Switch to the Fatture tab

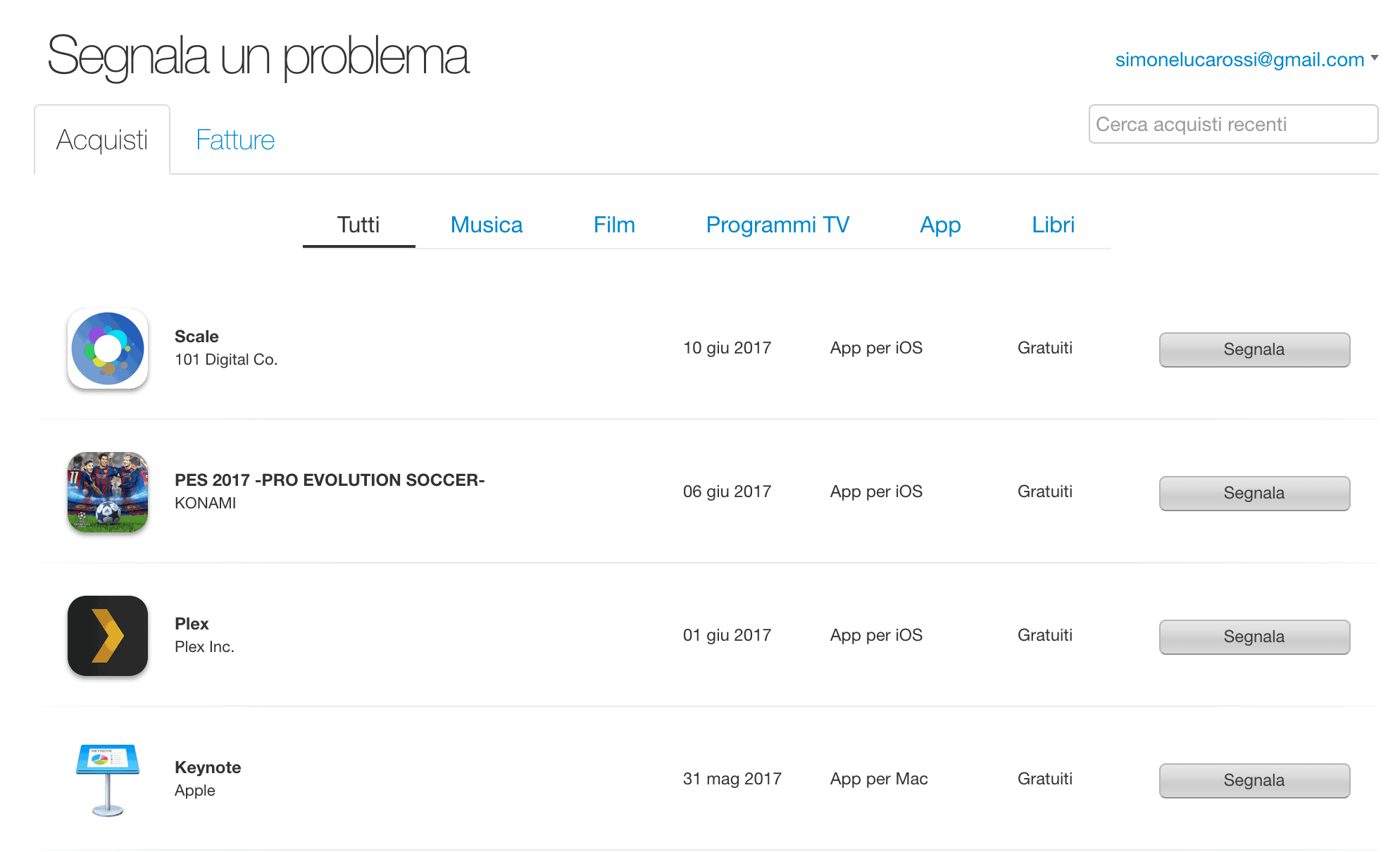[x=235, y=139]
